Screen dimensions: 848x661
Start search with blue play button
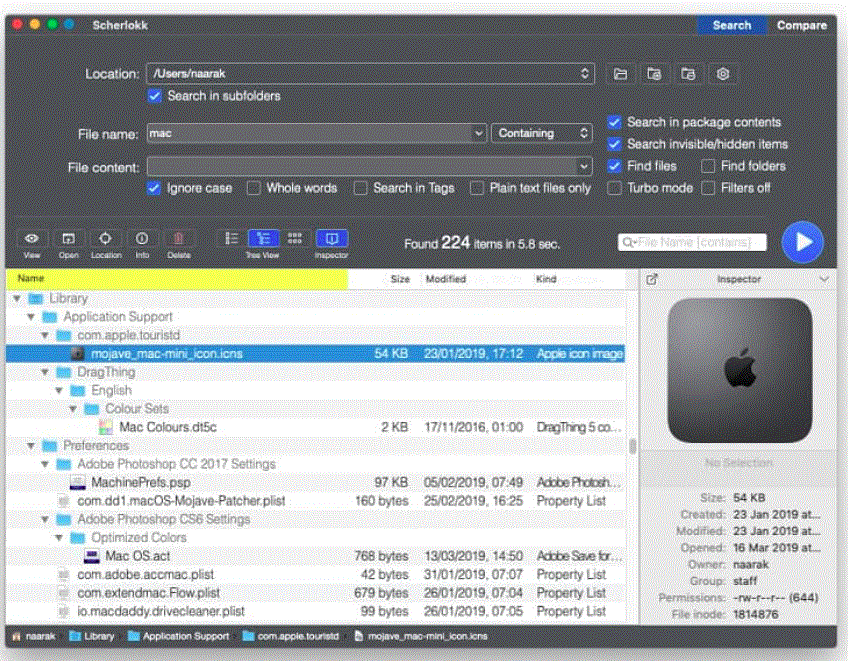tap(803, 242)
